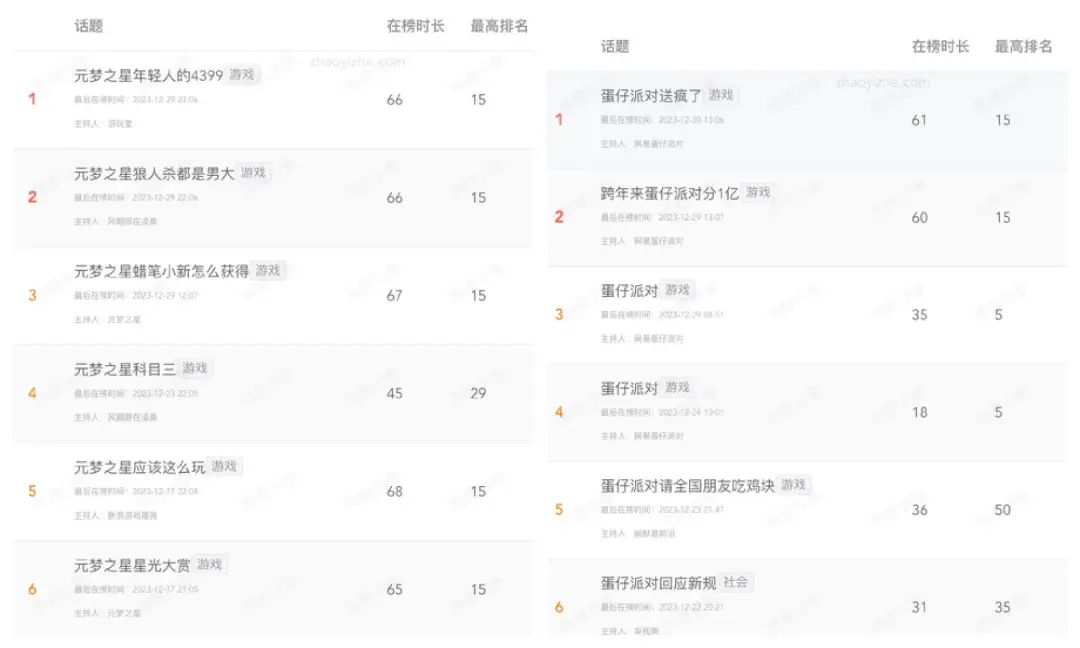The width and height of the screenshot is (1080, 648).
Task: Click the 话题 header in left table
Action: point(89,26)
